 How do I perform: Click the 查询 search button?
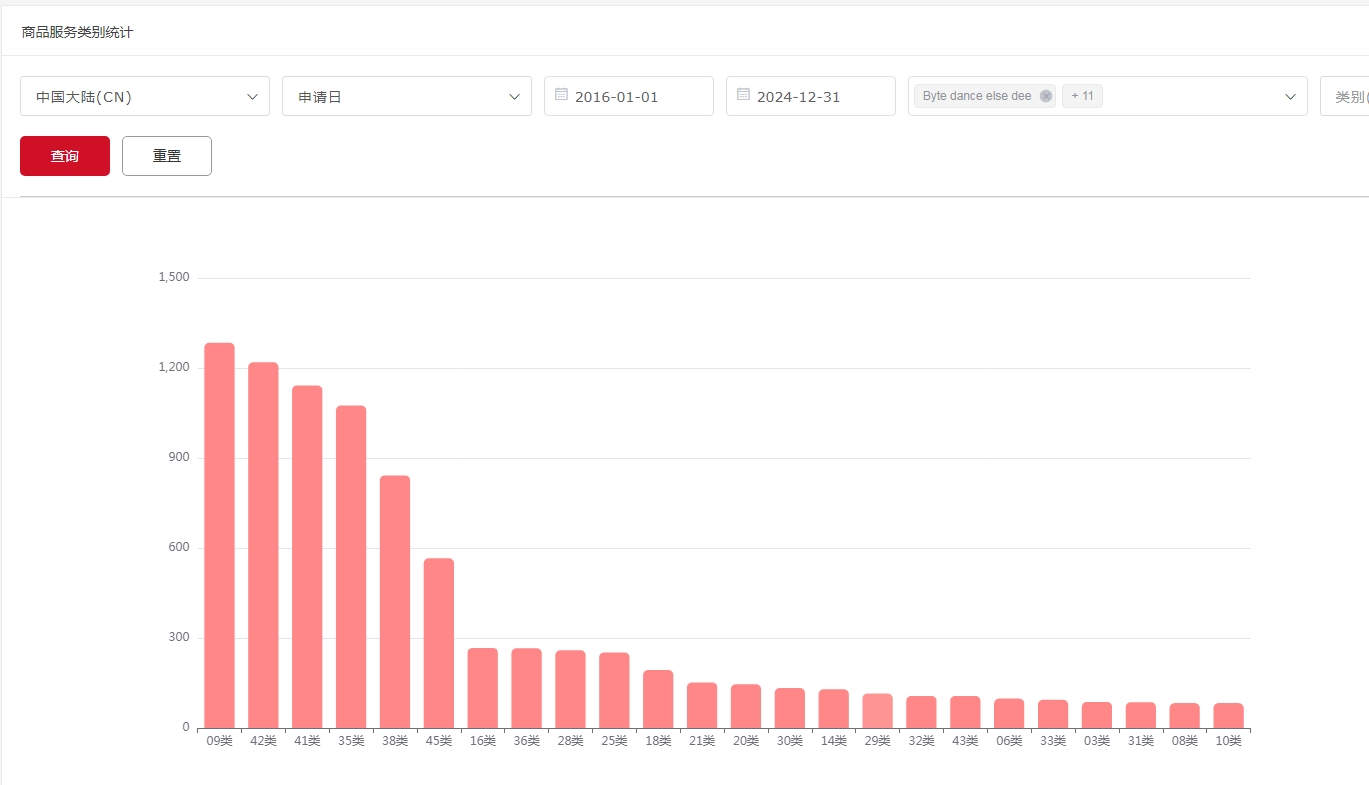coord(65,156)
